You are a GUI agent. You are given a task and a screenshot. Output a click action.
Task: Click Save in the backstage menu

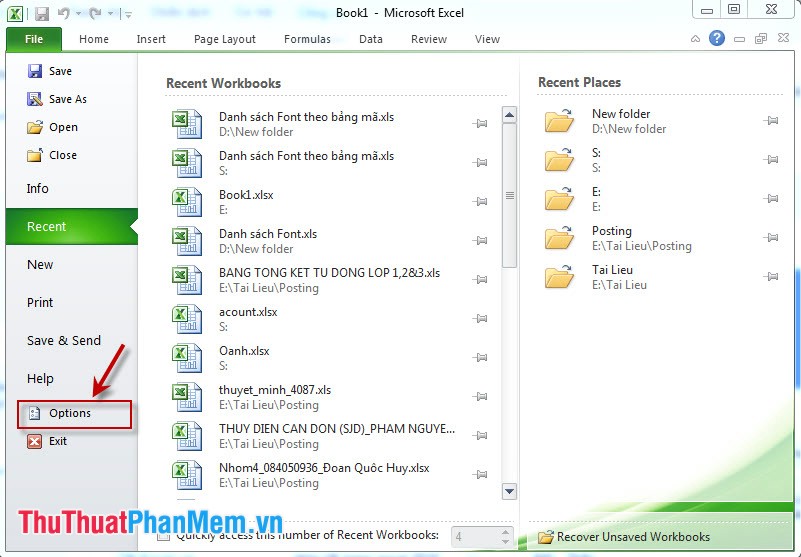coord(49,71)
